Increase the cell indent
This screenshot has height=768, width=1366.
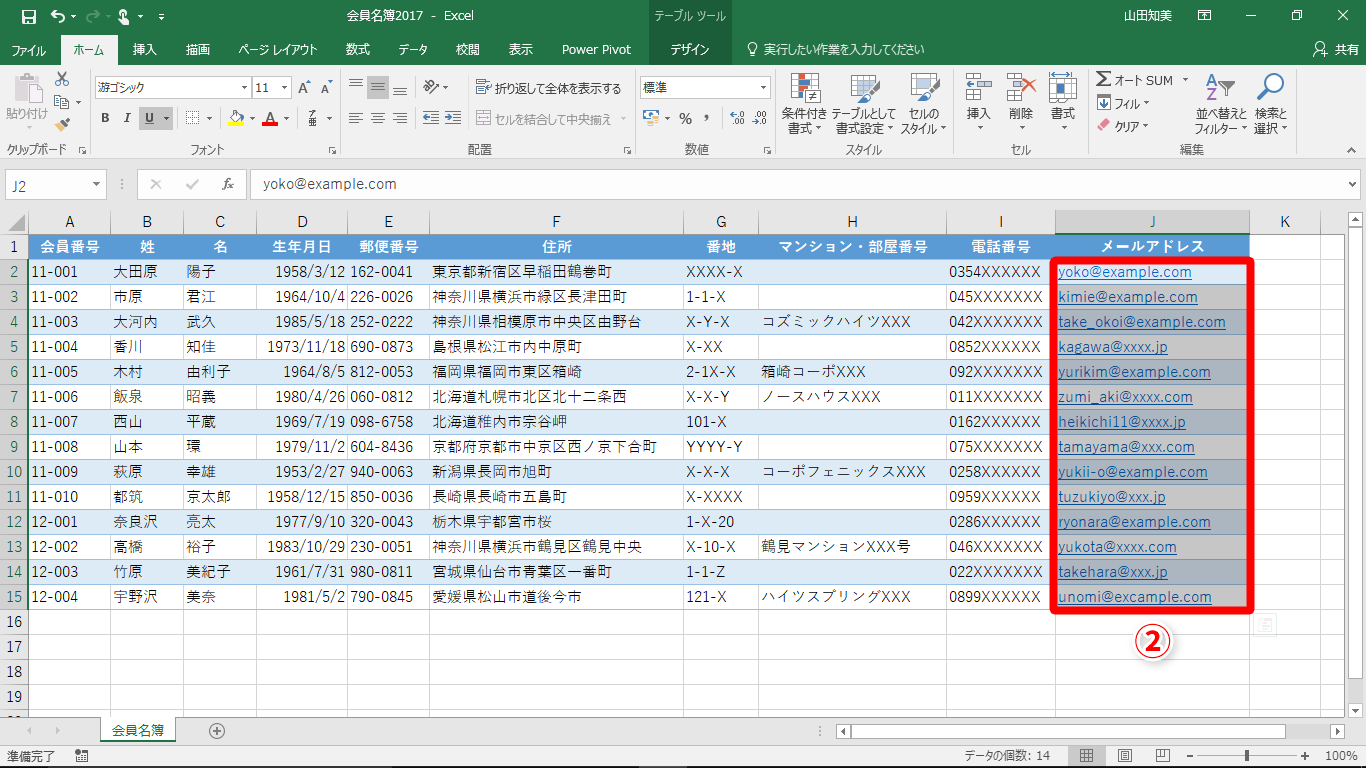tap(455, 118)
